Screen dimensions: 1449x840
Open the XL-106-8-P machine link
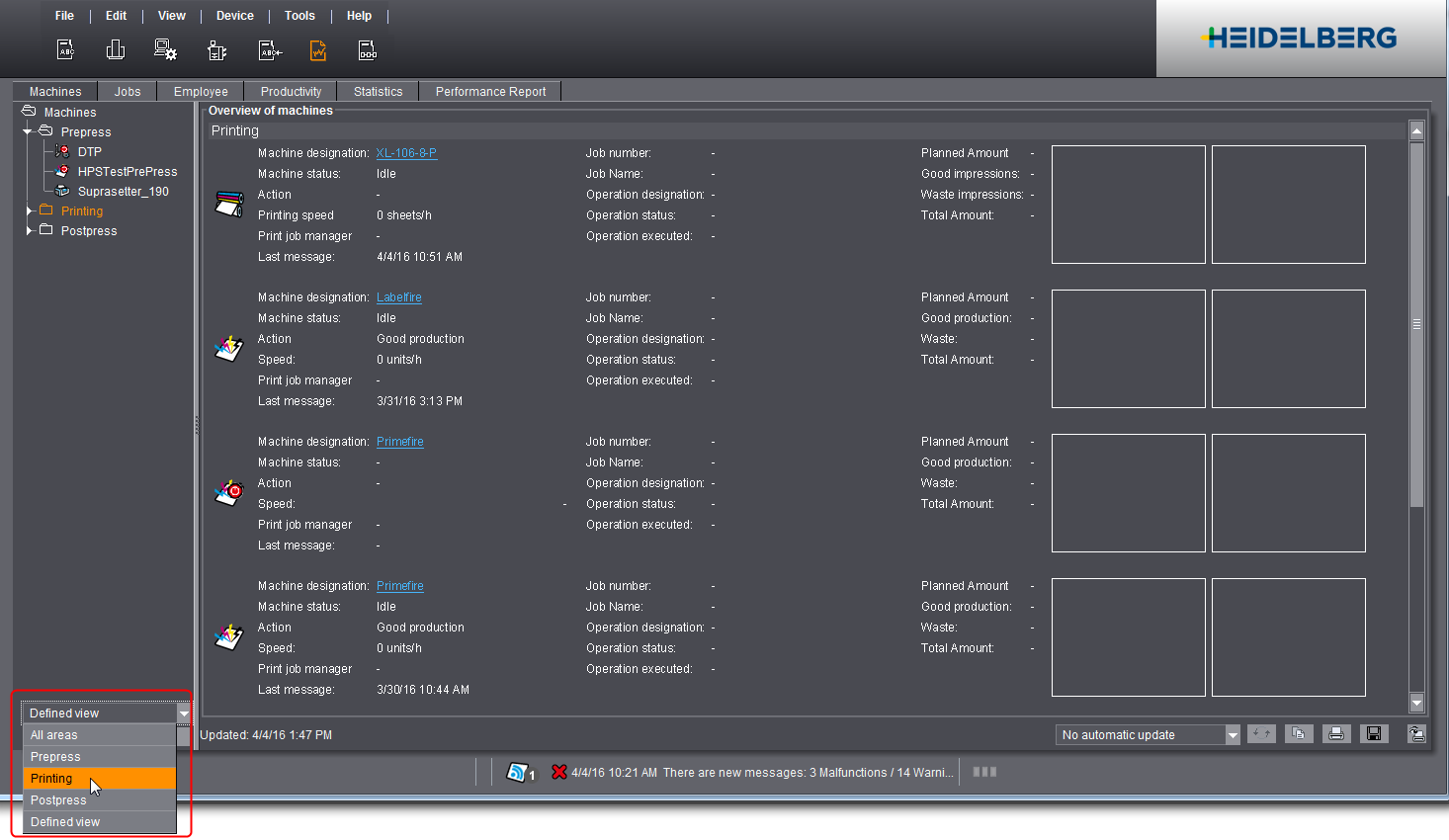click(x=406, y=153)
